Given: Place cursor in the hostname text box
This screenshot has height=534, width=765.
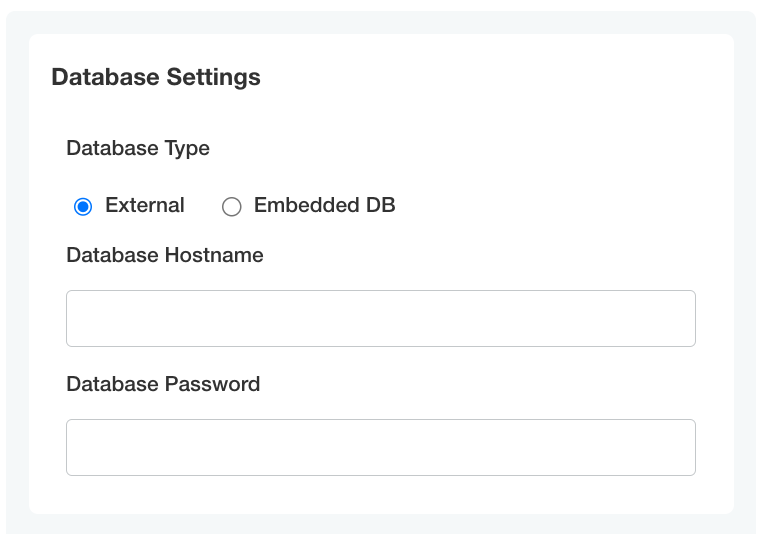Looking at the screenshot, I should [x=380, y=319].
